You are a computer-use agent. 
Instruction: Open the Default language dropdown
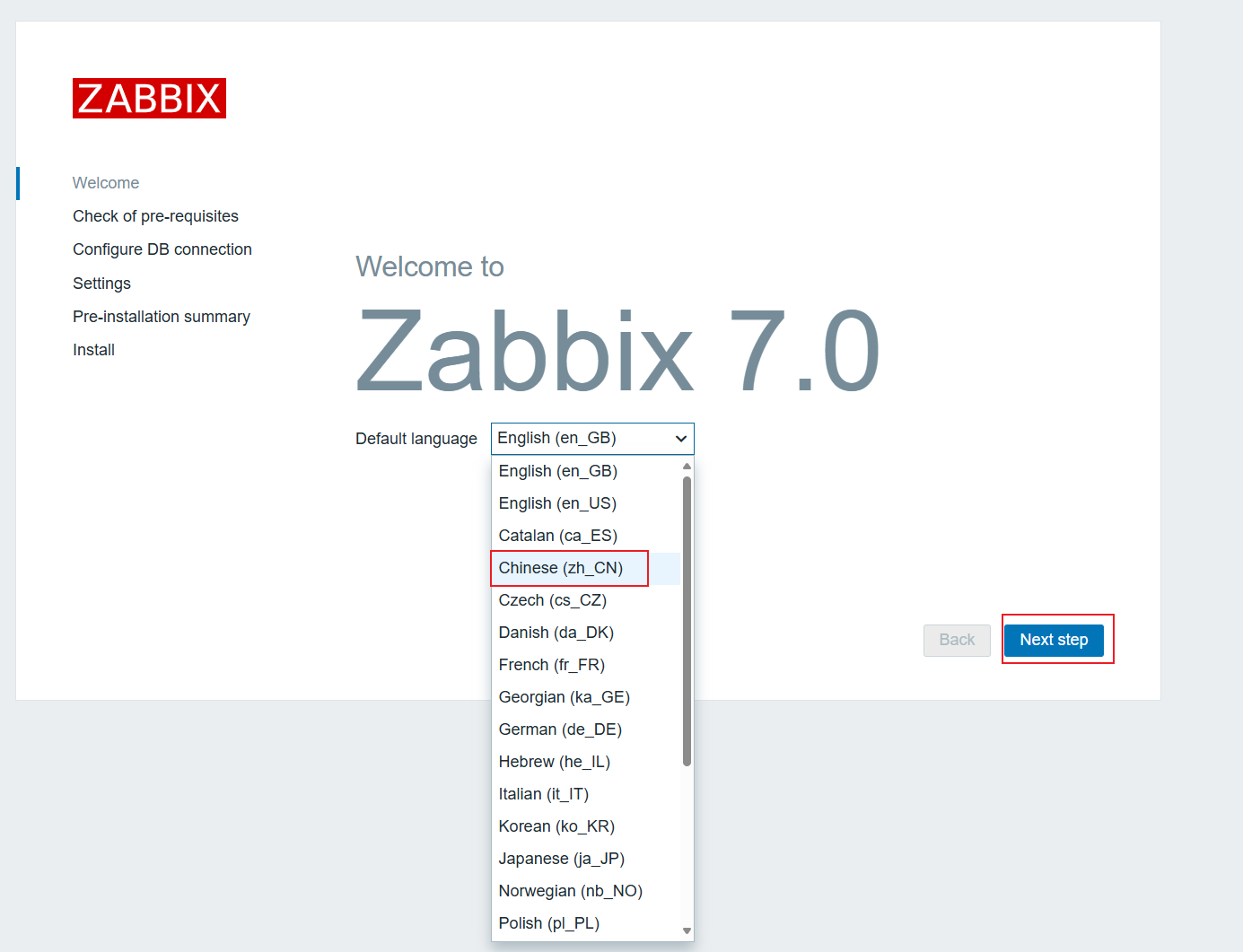pyautogui.click(x=592, y=438)
